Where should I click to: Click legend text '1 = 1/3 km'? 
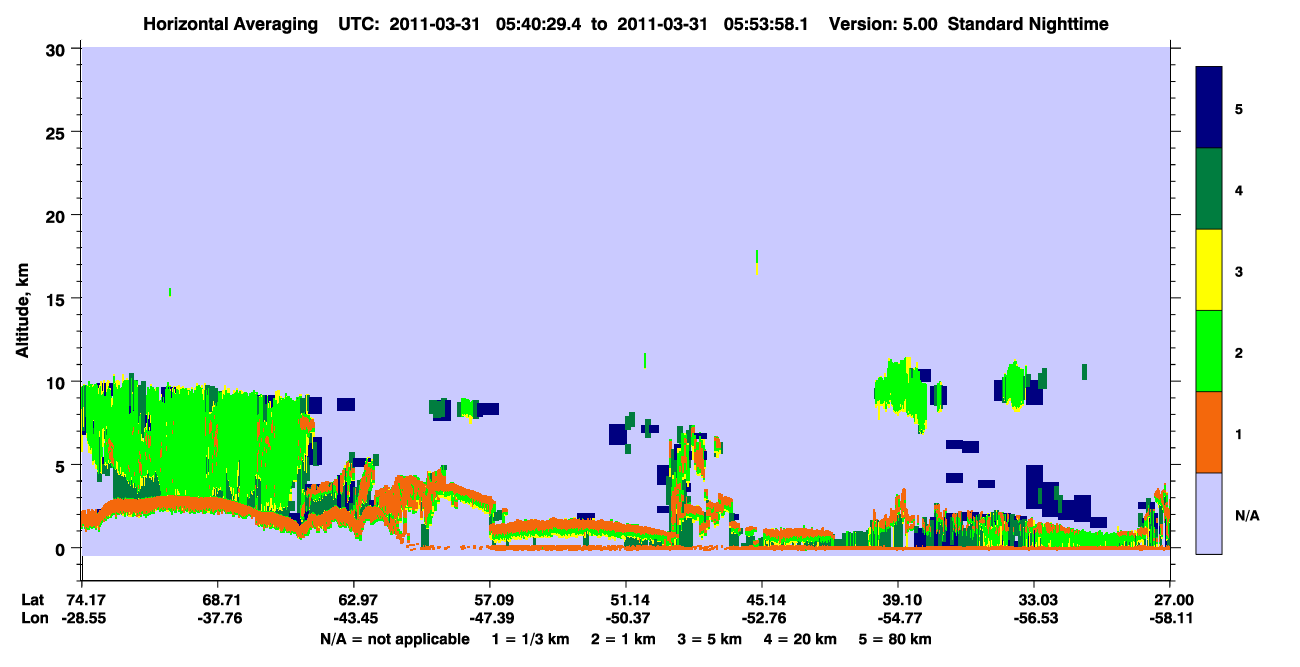(529, 639)
